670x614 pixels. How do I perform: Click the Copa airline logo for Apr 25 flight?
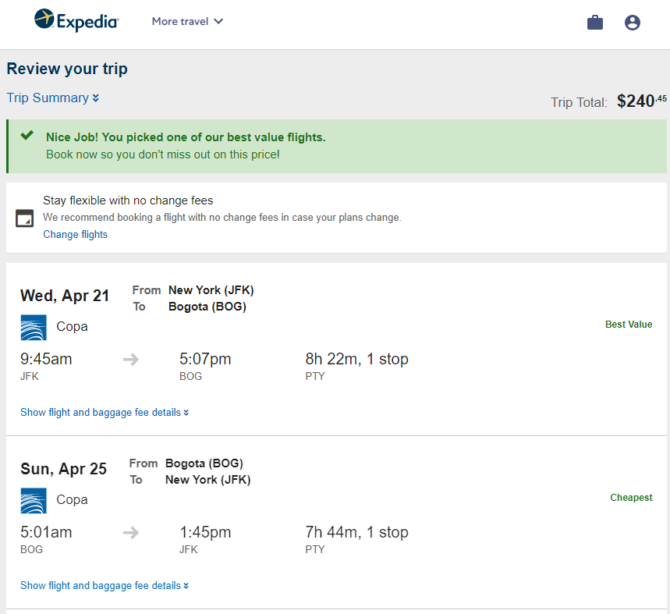tap(33, 500)
